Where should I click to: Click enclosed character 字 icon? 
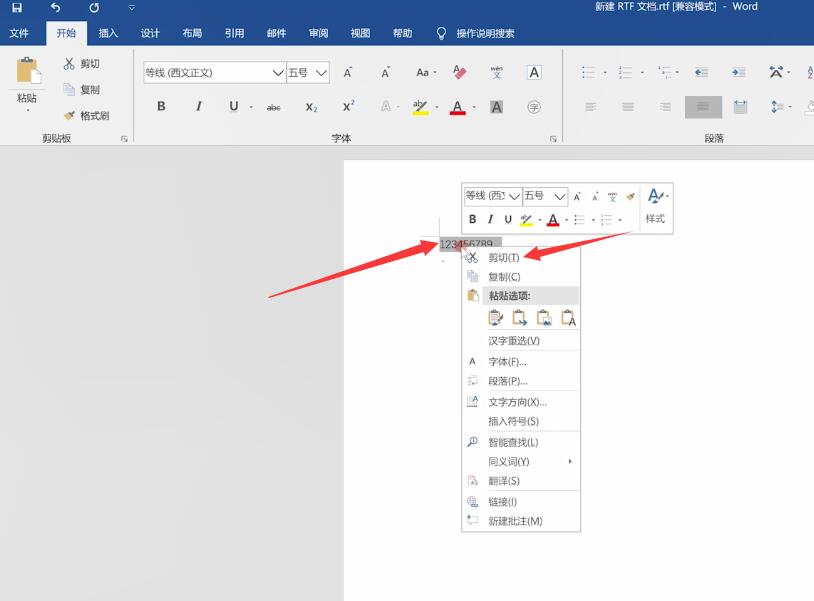tap(534, 107)
